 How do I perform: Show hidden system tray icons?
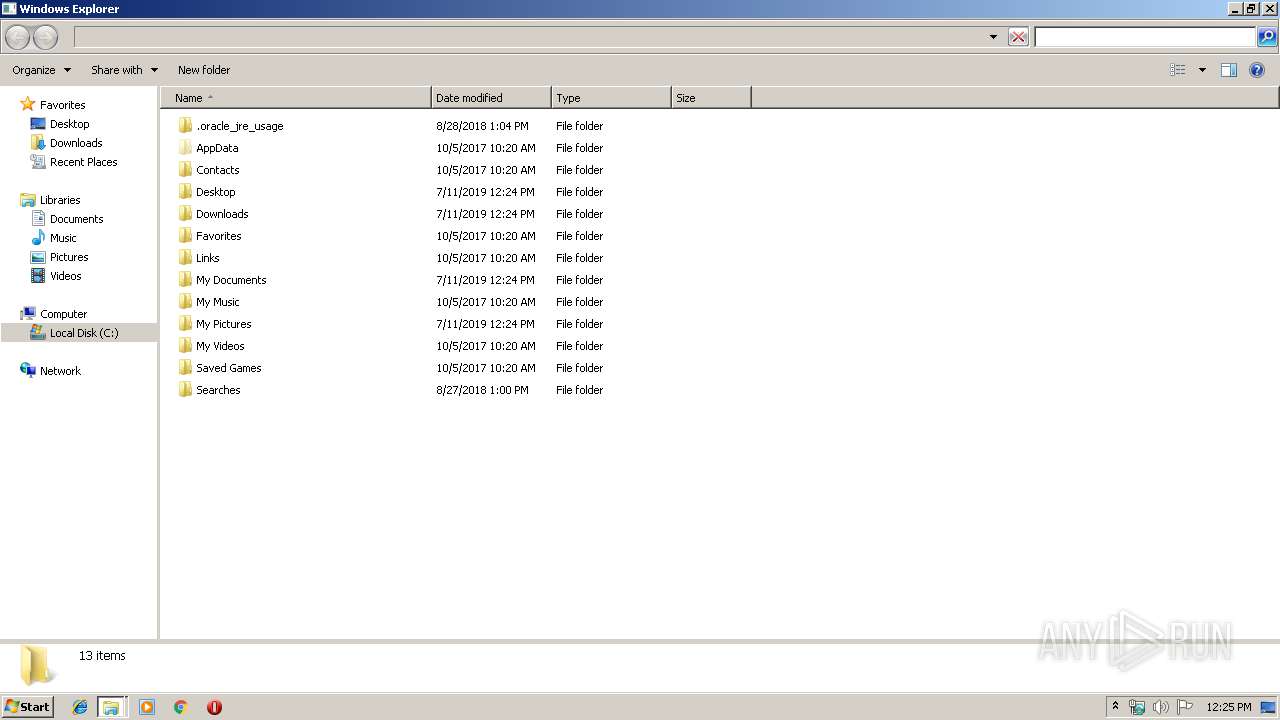click(1116, 707)
